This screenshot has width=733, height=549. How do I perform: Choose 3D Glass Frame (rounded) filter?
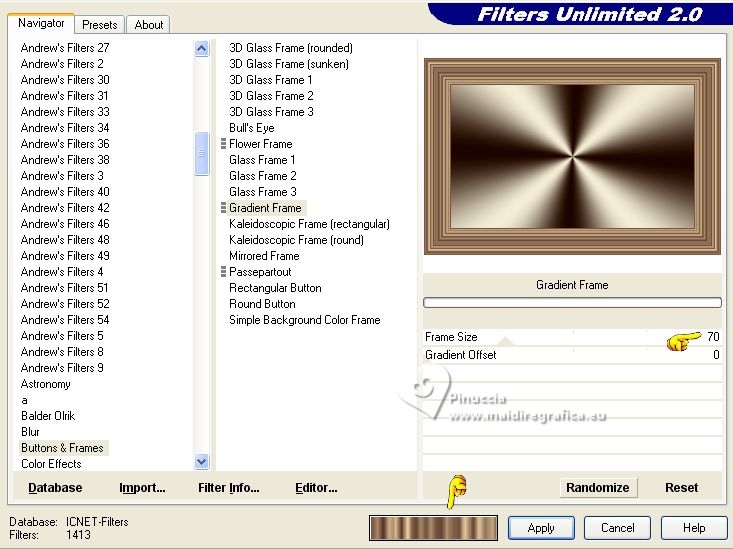click(x=291, y=48)
